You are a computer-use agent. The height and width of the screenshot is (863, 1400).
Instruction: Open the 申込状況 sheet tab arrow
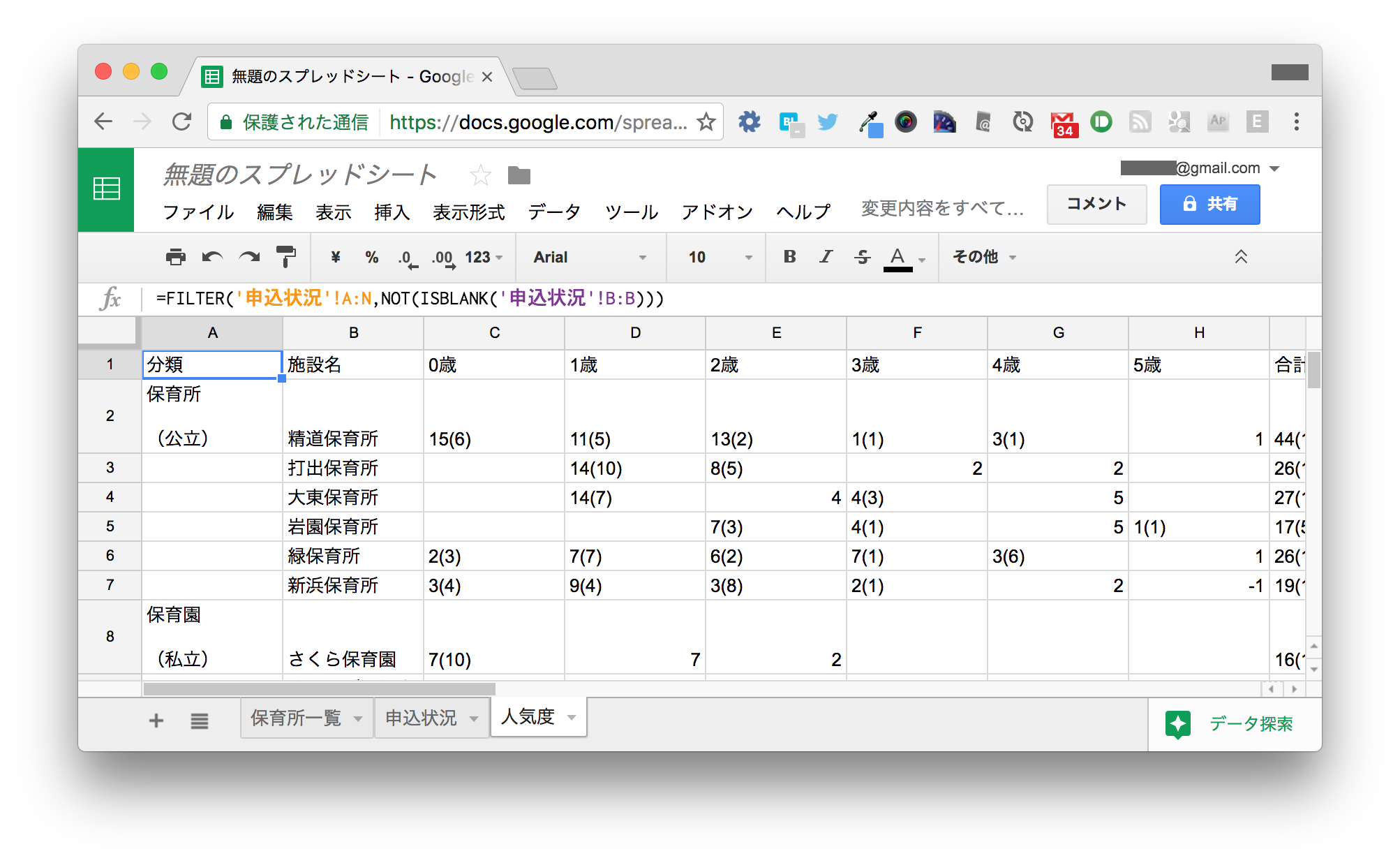(474, 718)
